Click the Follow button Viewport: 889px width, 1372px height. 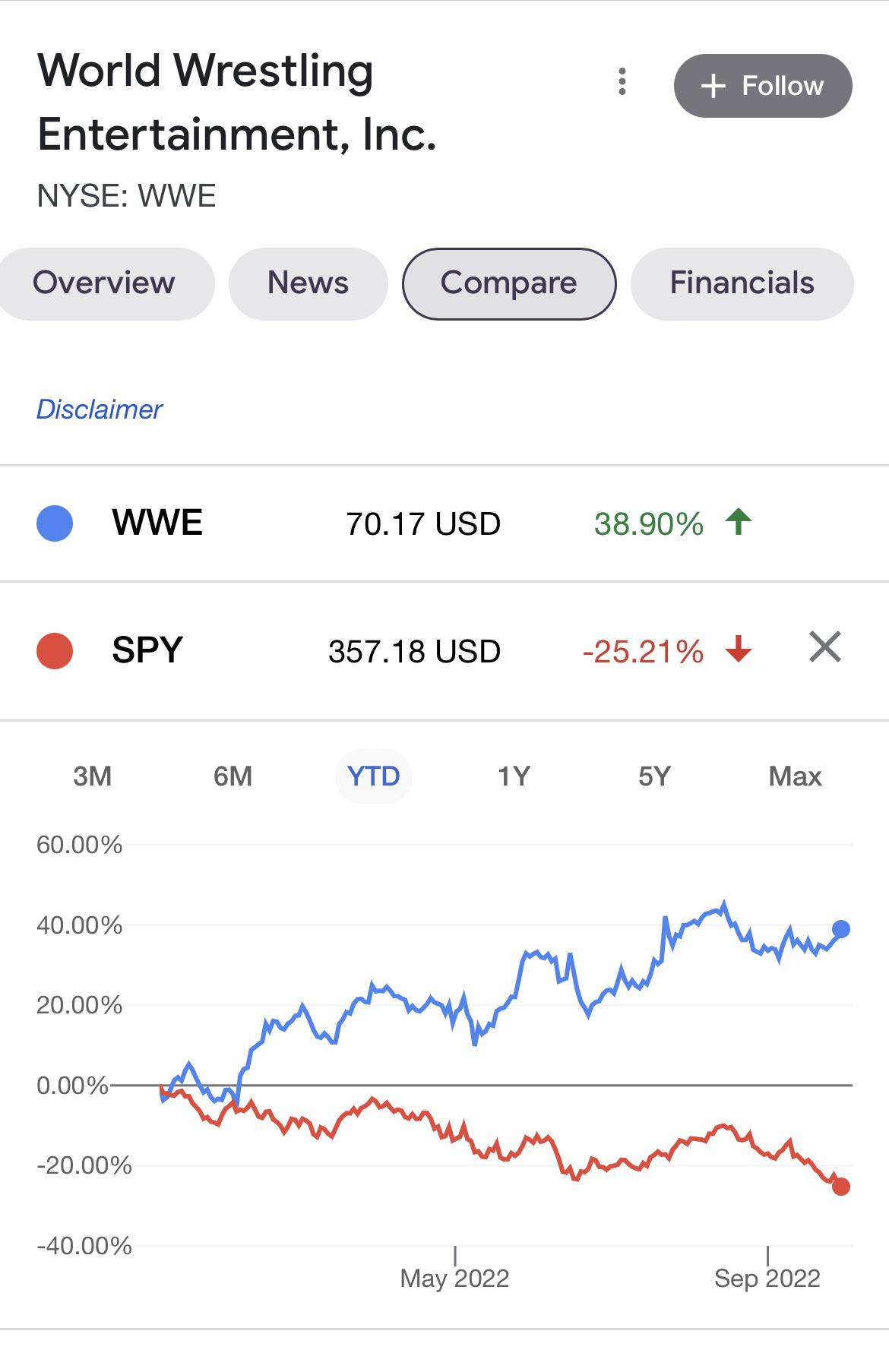click(763, 86)
